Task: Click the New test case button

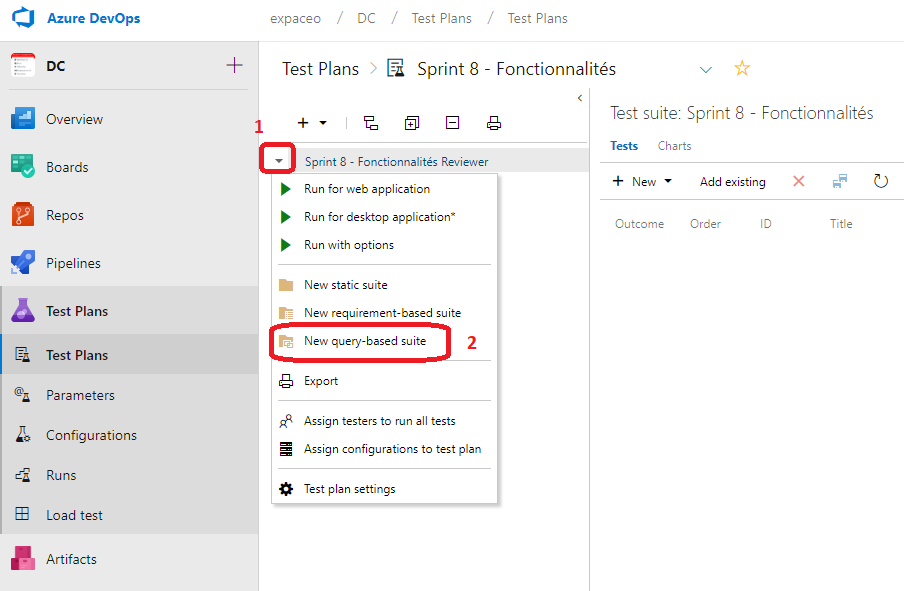Action: click(634, 182)
